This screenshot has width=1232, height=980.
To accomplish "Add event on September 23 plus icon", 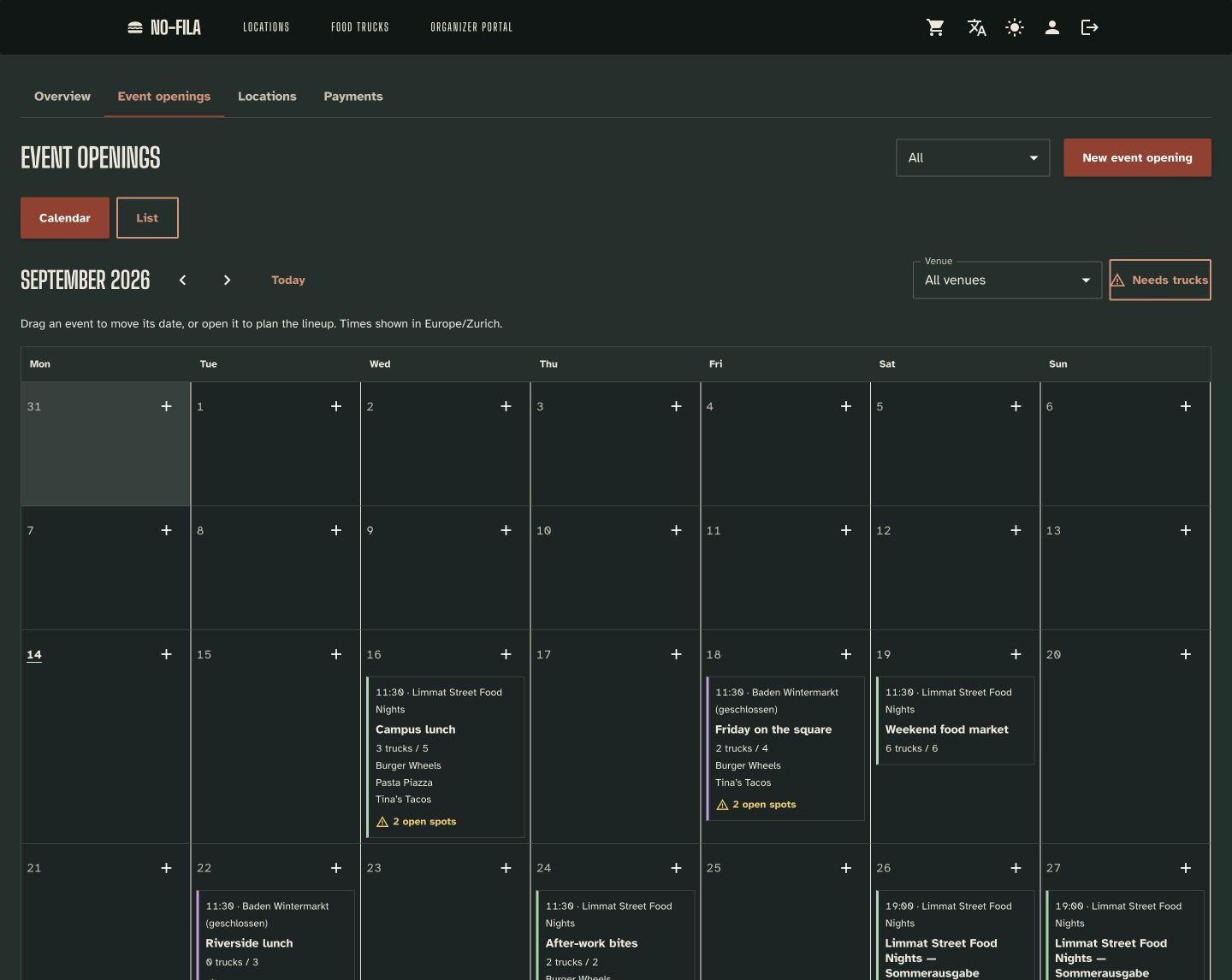I will tap(506, 868).
